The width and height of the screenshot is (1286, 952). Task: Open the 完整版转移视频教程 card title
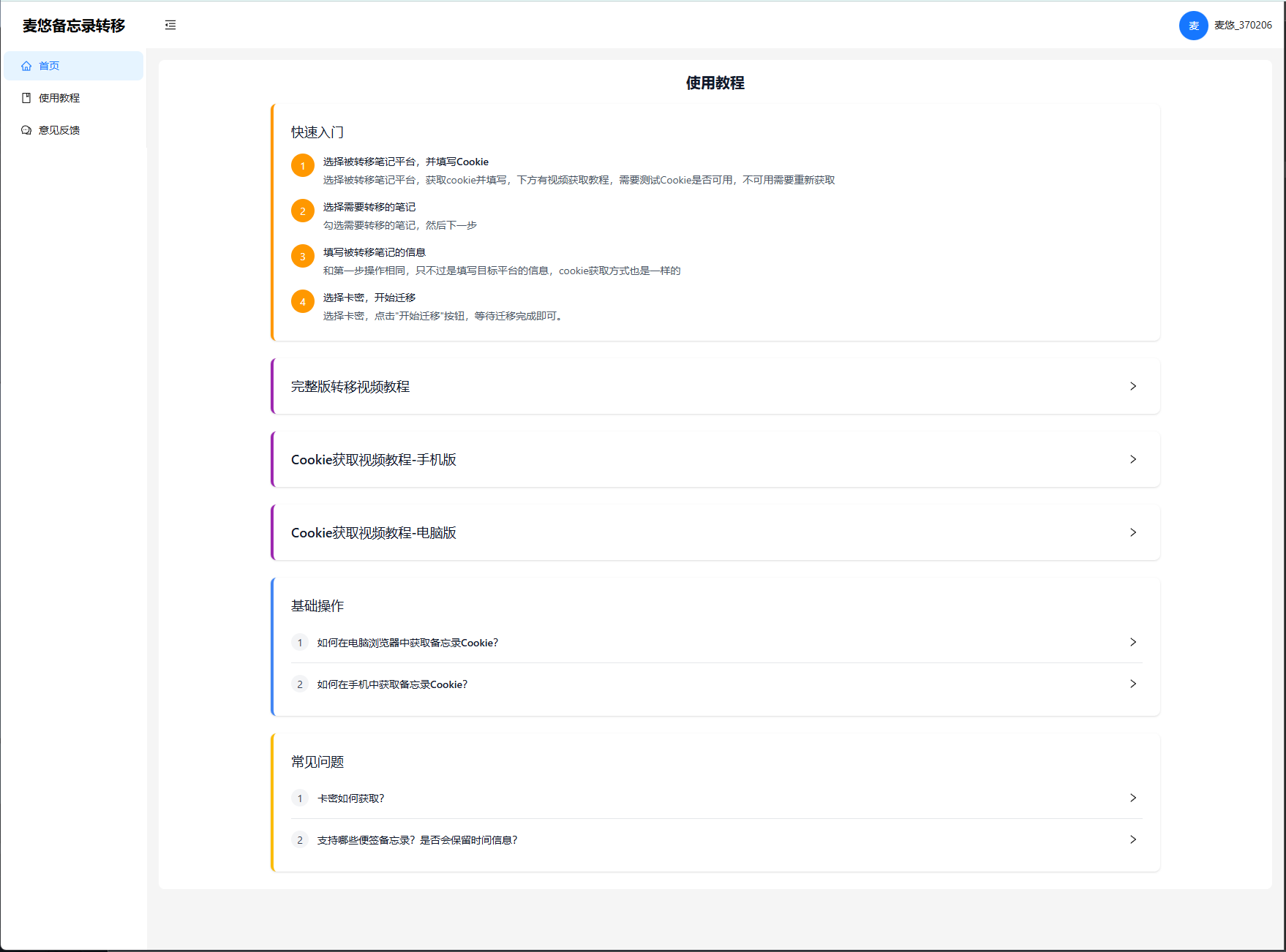click(x=350, y=387)
